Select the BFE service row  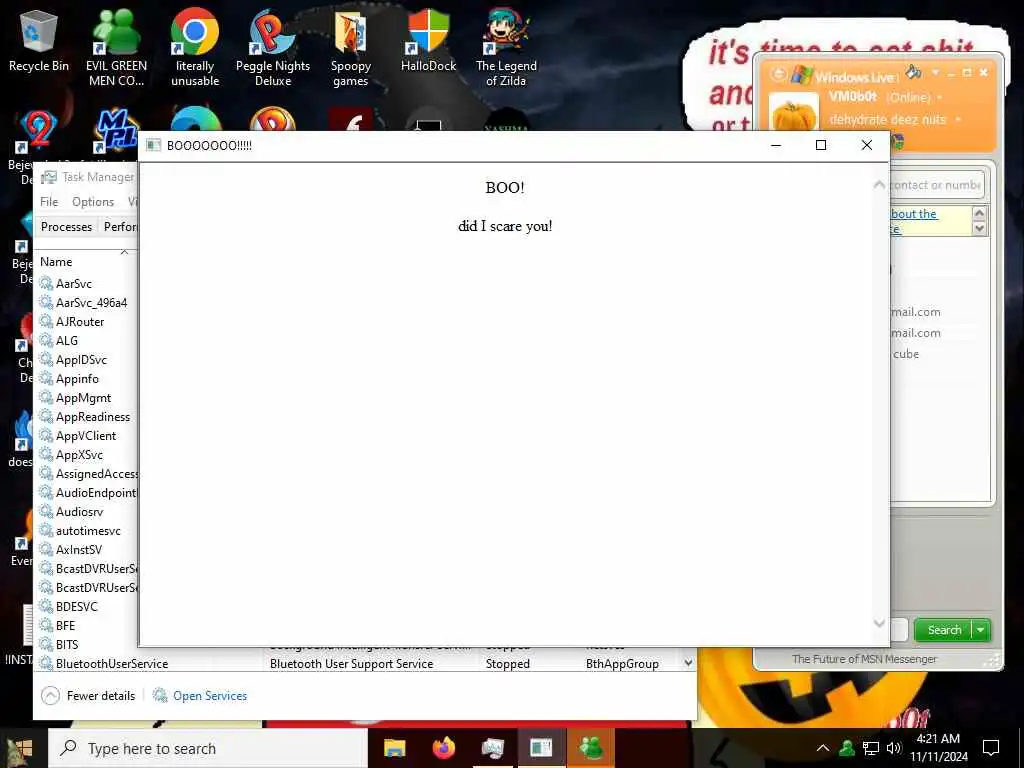pos(88,625)
